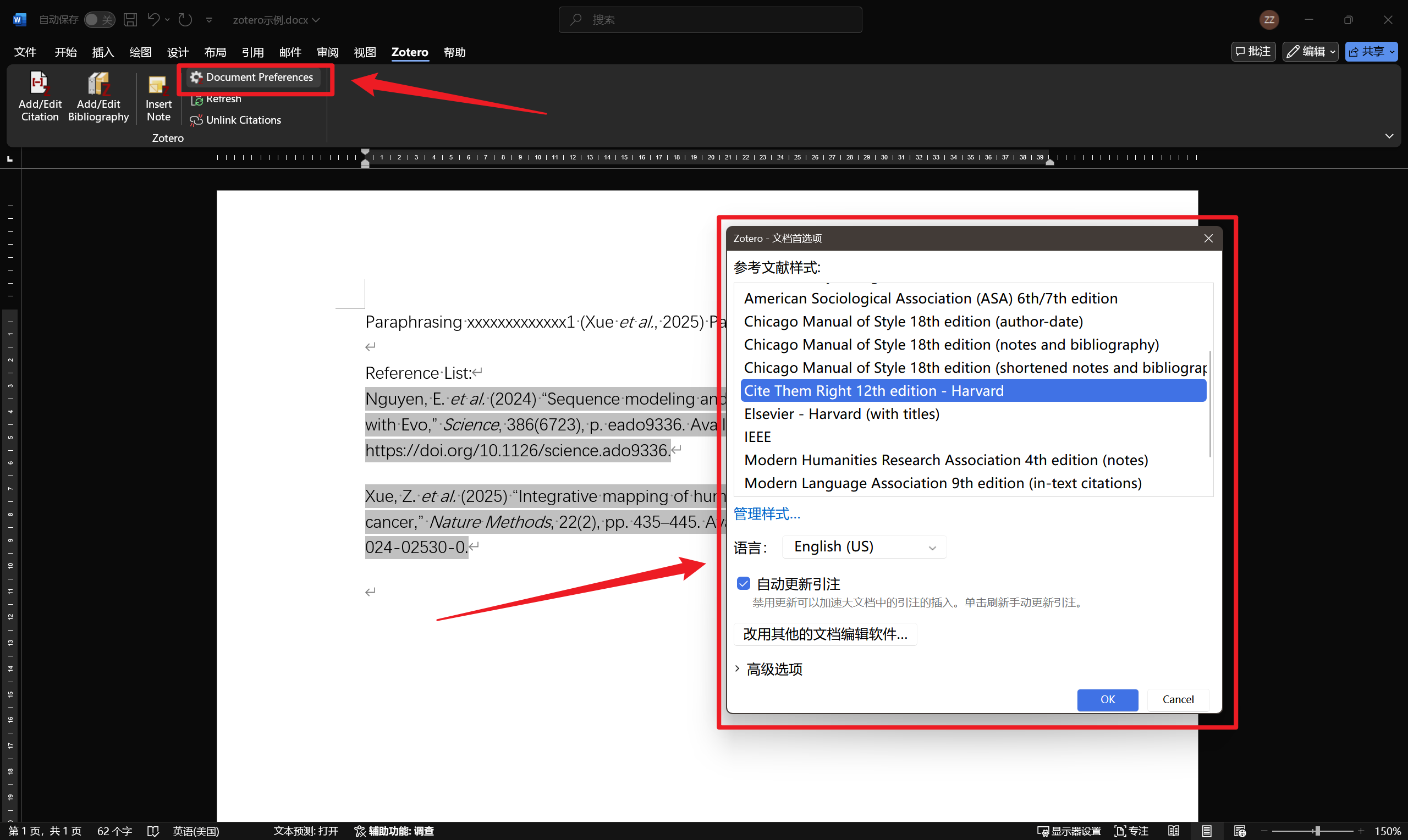Switch to the 审阅 ribbon tab
Viewport: 1408px width, 840px height.
[x=327, y=52]
